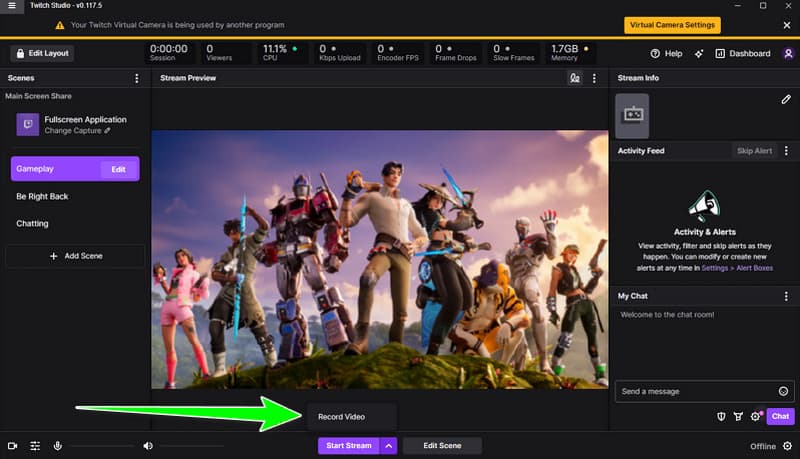The image size is (800, 459).
Task: Click the sparkle what's new icon
Action: (698, 54)
